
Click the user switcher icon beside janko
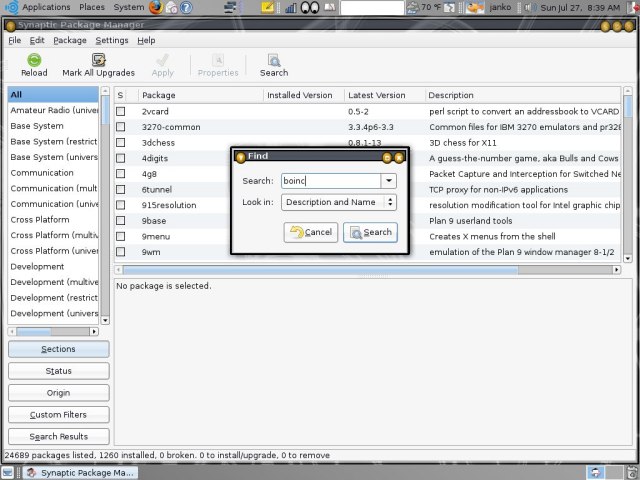pyautogui.click(x=475, y=7)
